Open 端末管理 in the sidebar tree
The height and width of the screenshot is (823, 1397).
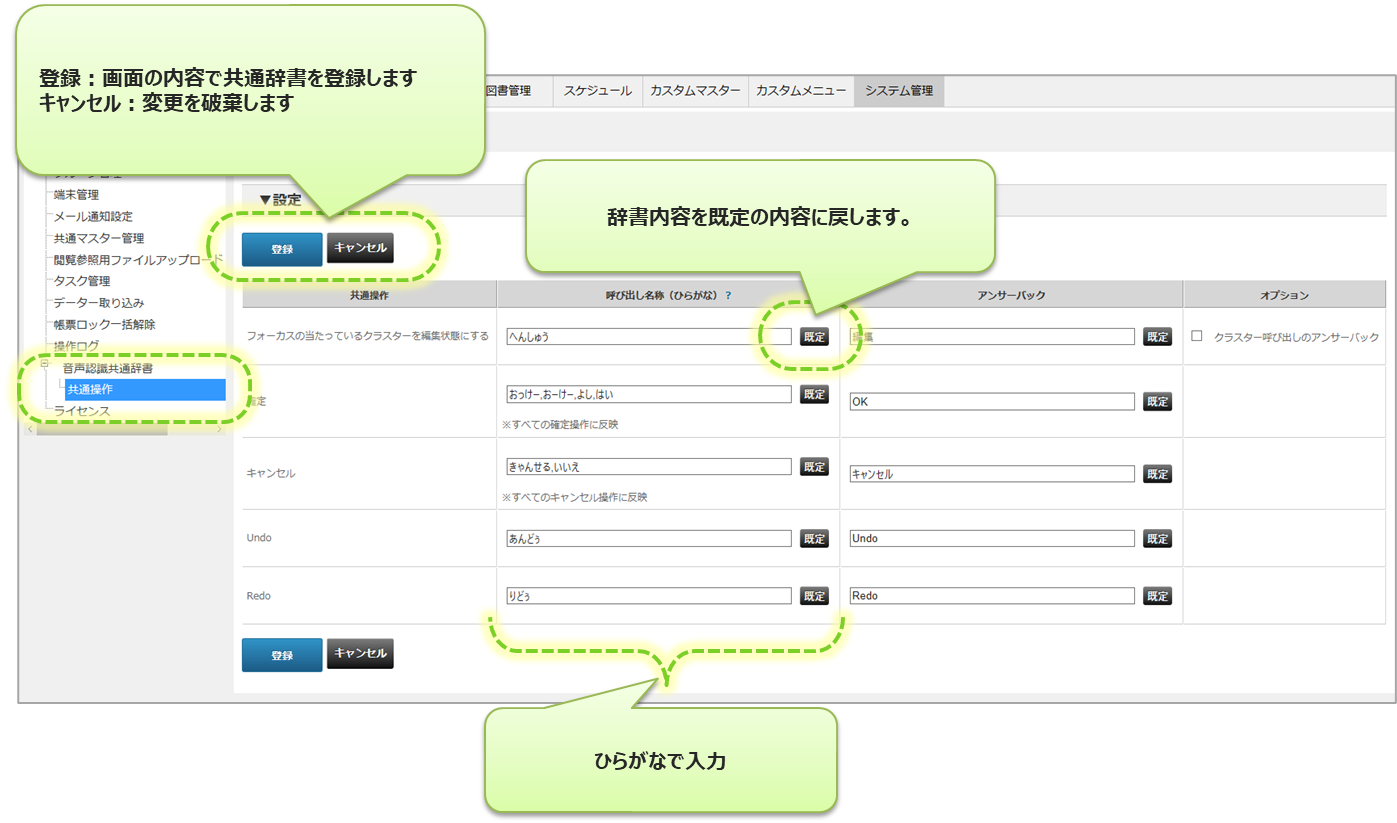76,195
